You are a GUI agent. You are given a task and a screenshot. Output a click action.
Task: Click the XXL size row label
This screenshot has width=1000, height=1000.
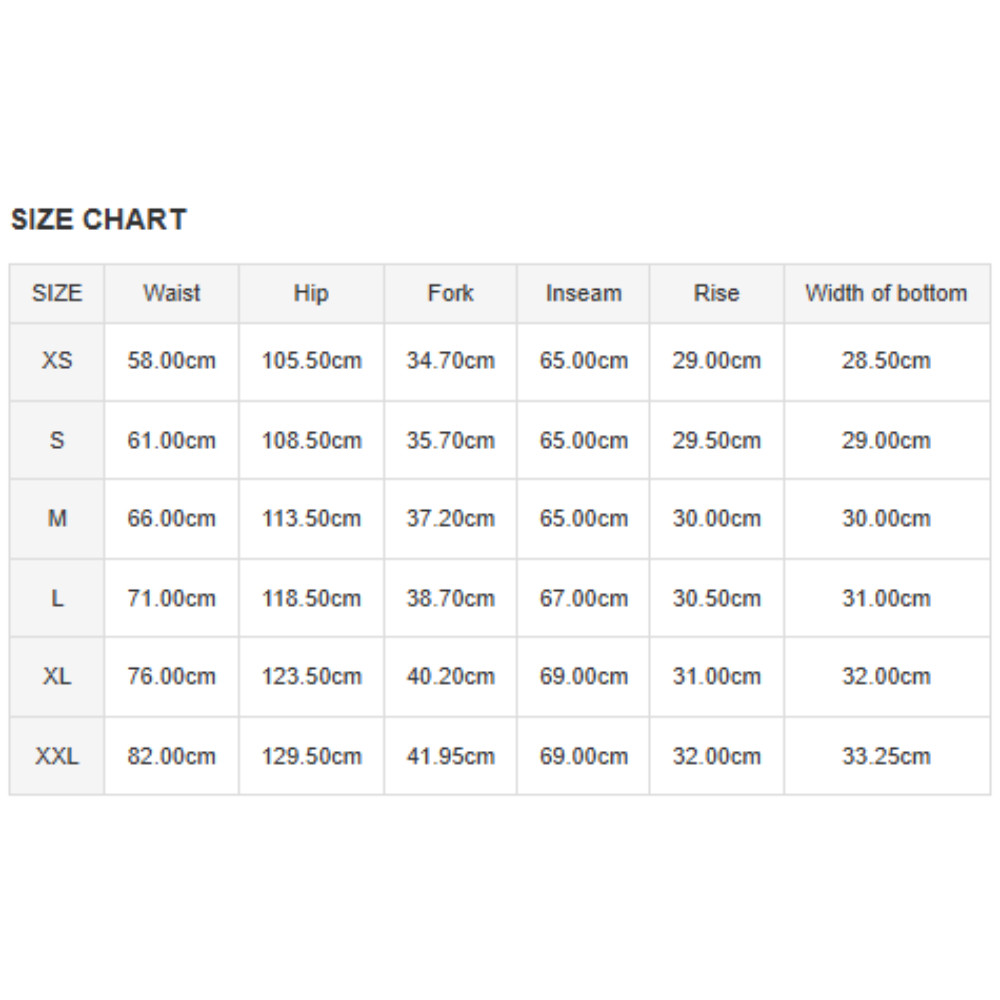[x=57, y=756]
